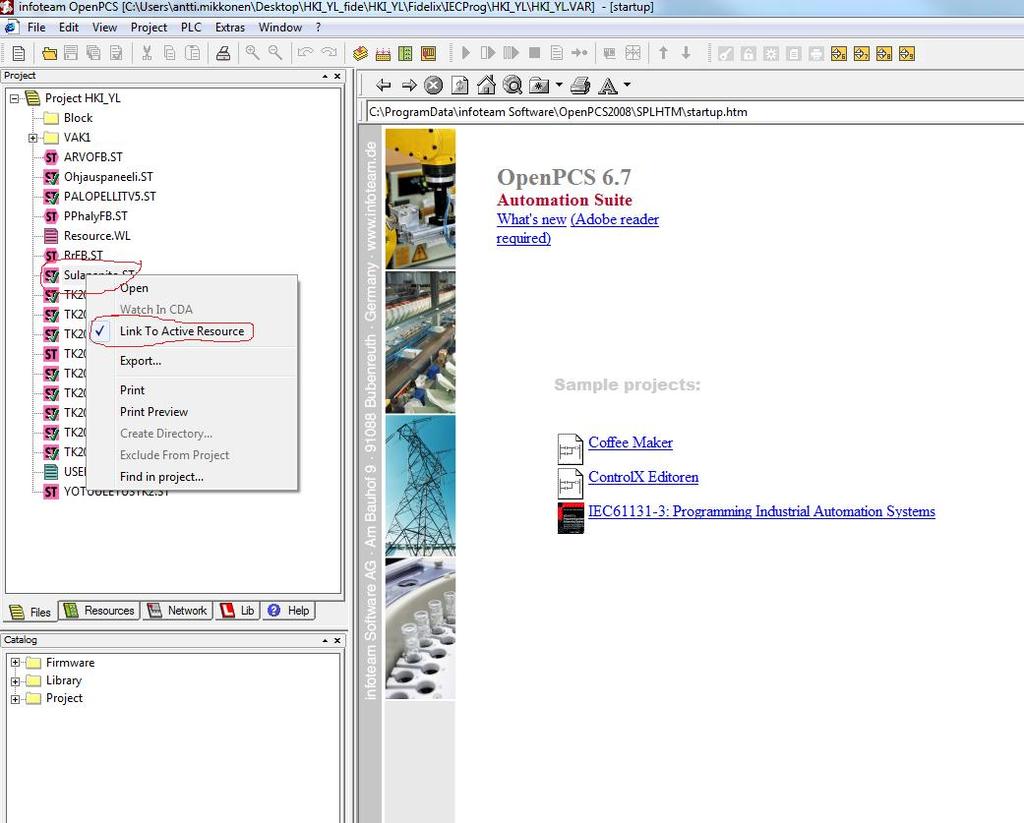The width and height of the screenshot is (1024, 823).
Task: Switch to the Files tab
Action: [x=31, y=612]
